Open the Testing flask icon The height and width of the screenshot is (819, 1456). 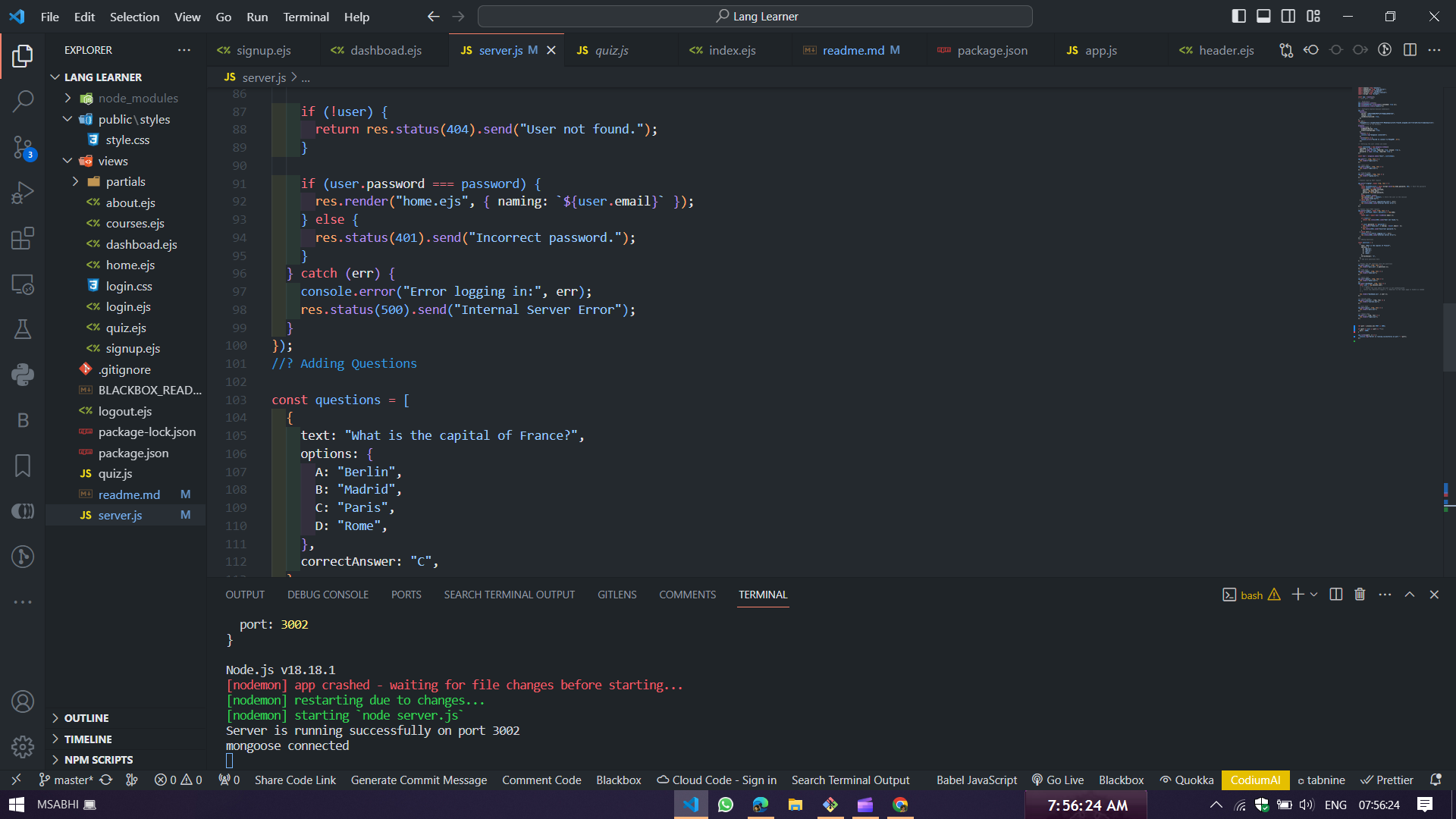click(23, 329)
